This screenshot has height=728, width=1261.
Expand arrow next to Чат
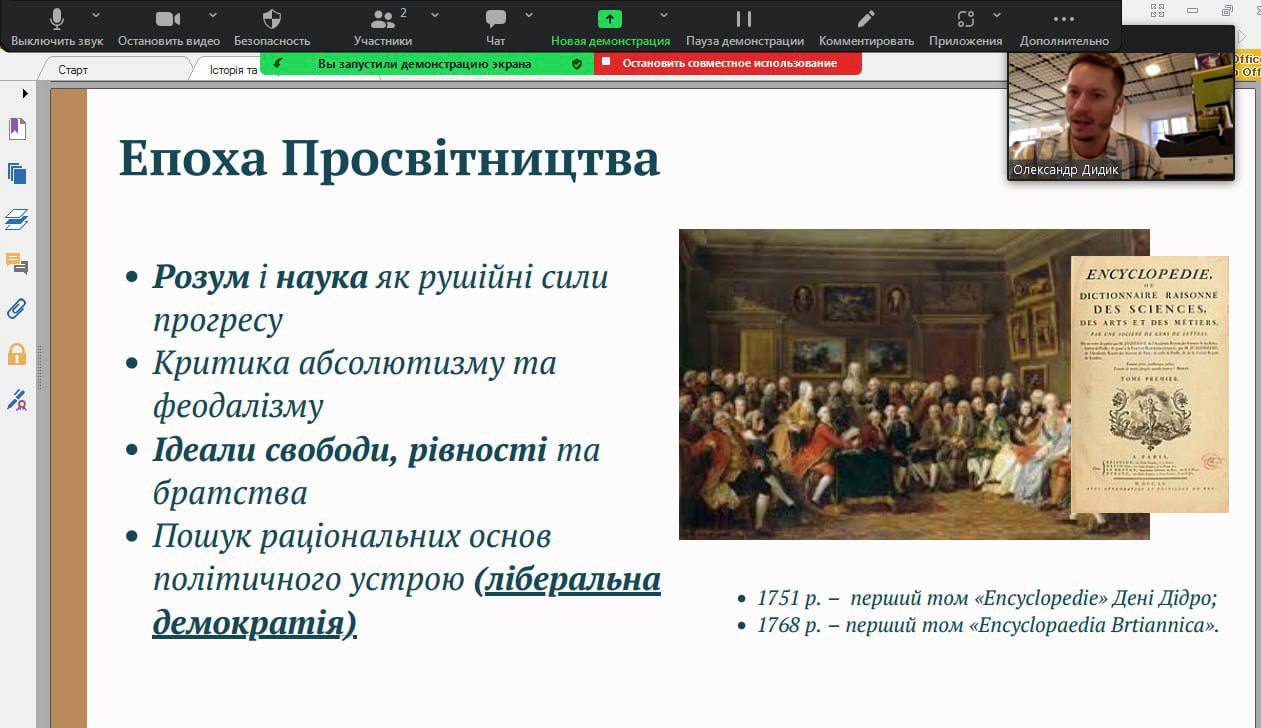point(529,15)
